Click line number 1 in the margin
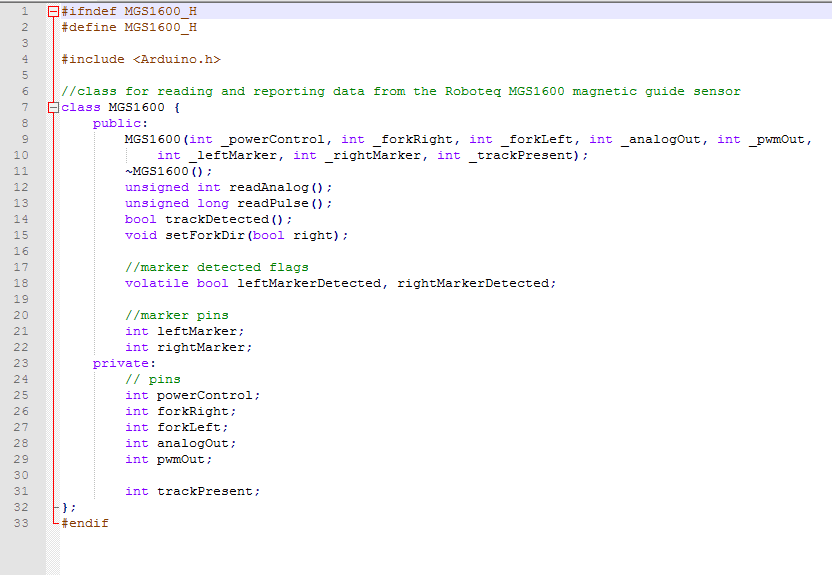The image size is (832, 575). point(24,12)
